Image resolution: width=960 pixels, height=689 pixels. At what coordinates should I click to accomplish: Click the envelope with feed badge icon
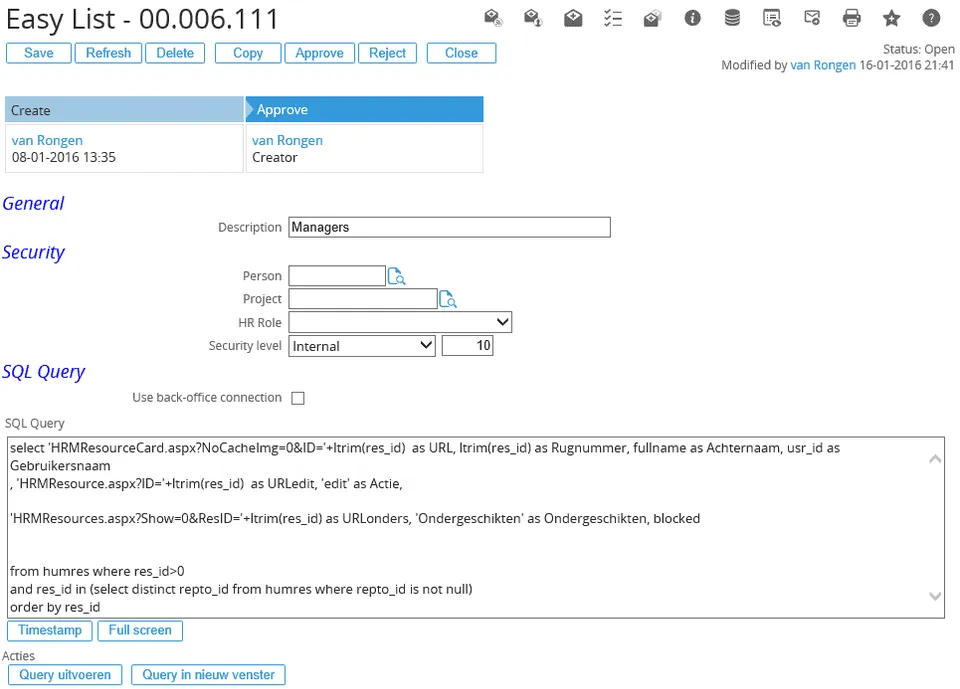pos(493,18)
